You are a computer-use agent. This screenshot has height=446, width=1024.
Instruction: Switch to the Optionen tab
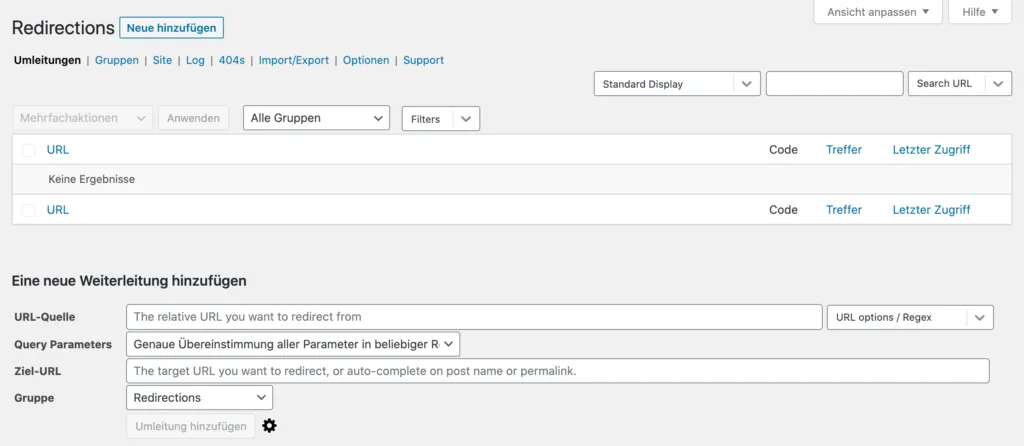coord(366,60)
